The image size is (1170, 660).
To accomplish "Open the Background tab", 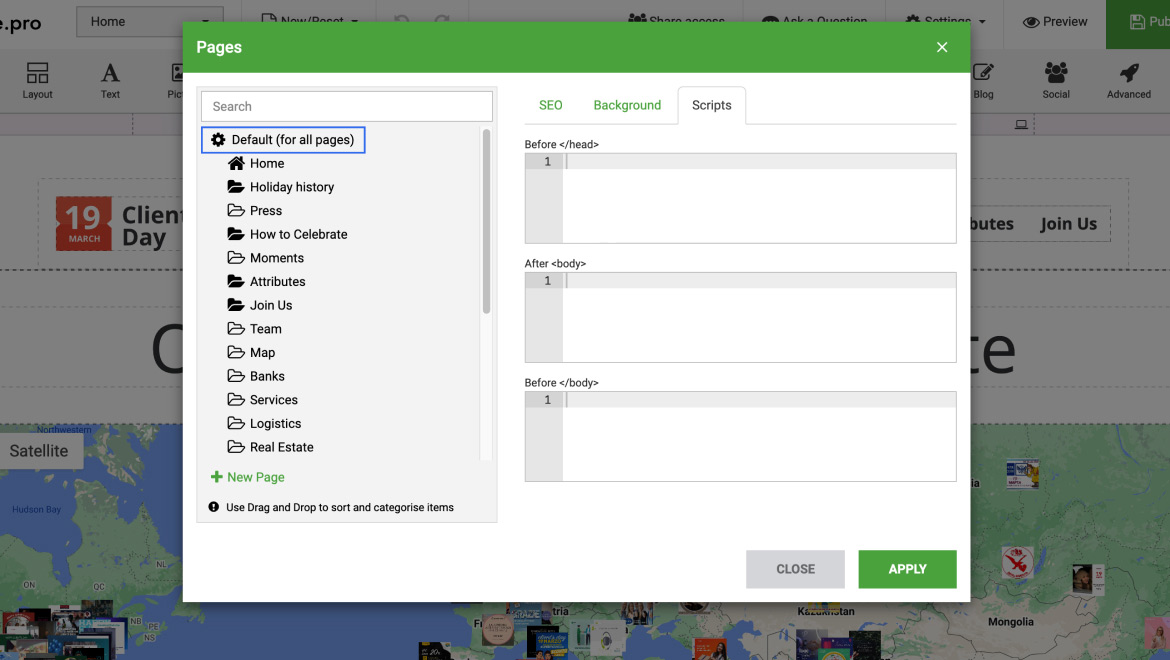I will (627, 105).
